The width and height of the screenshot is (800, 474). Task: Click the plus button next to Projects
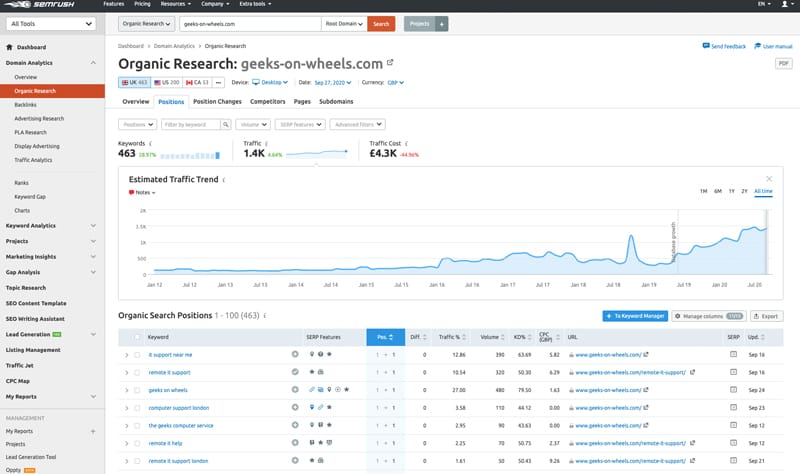point(442,23)
